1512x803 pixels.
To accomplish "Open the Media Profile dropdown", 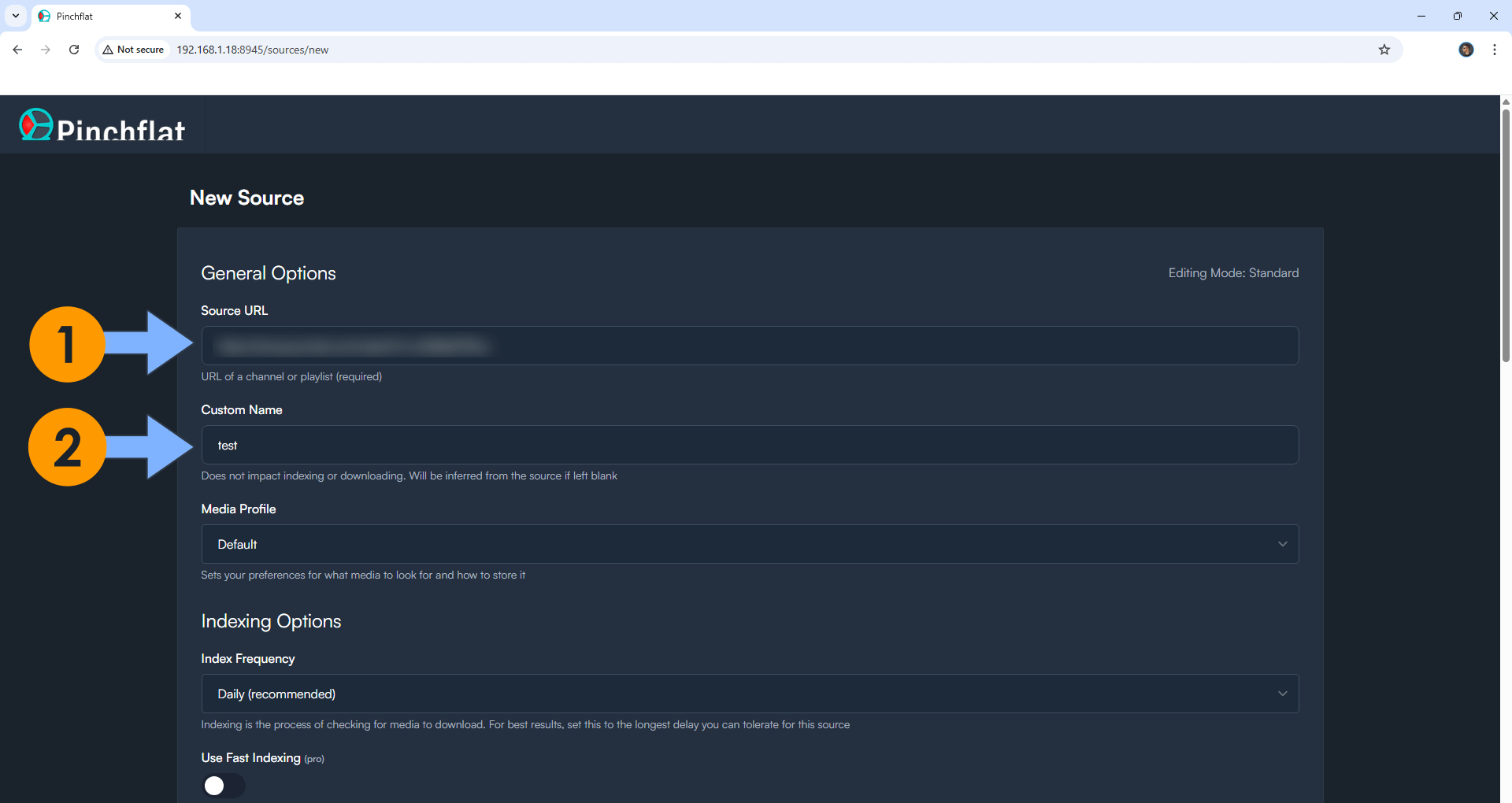I will 750,544.
